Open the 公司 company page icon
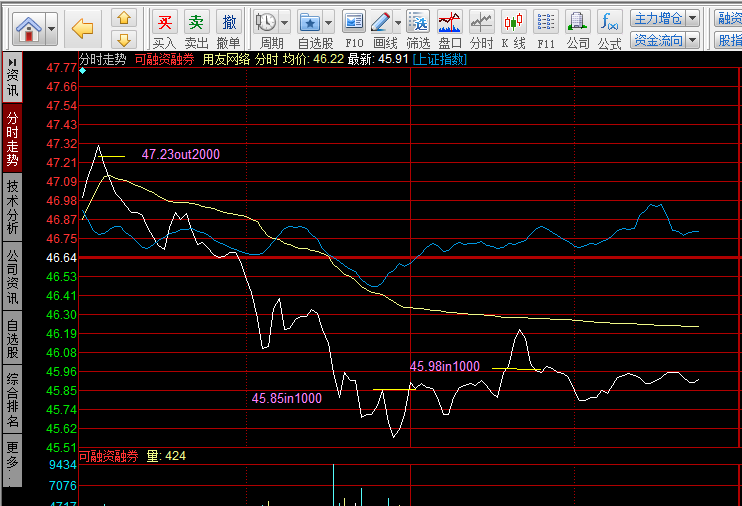This screenshot has width=742, height=506. 578,29
